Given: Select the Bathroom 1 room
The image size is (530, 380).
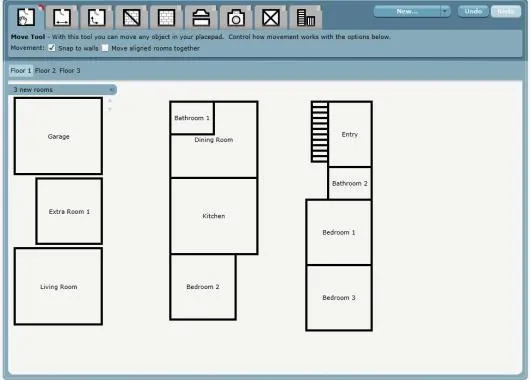Looking at the screenshot, I should (192, 118).
